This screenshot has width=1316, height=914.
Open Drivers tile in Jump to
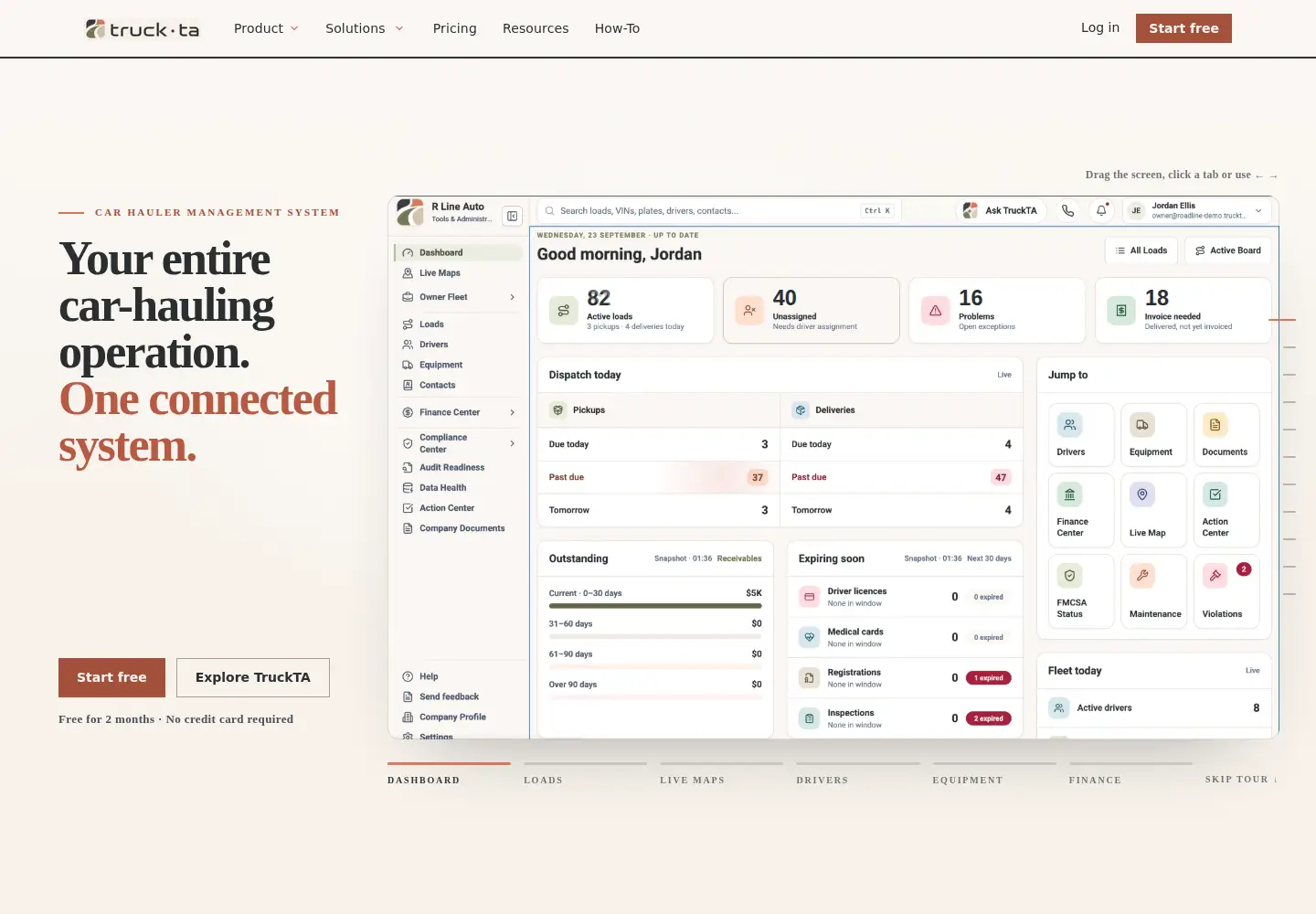1081,435
